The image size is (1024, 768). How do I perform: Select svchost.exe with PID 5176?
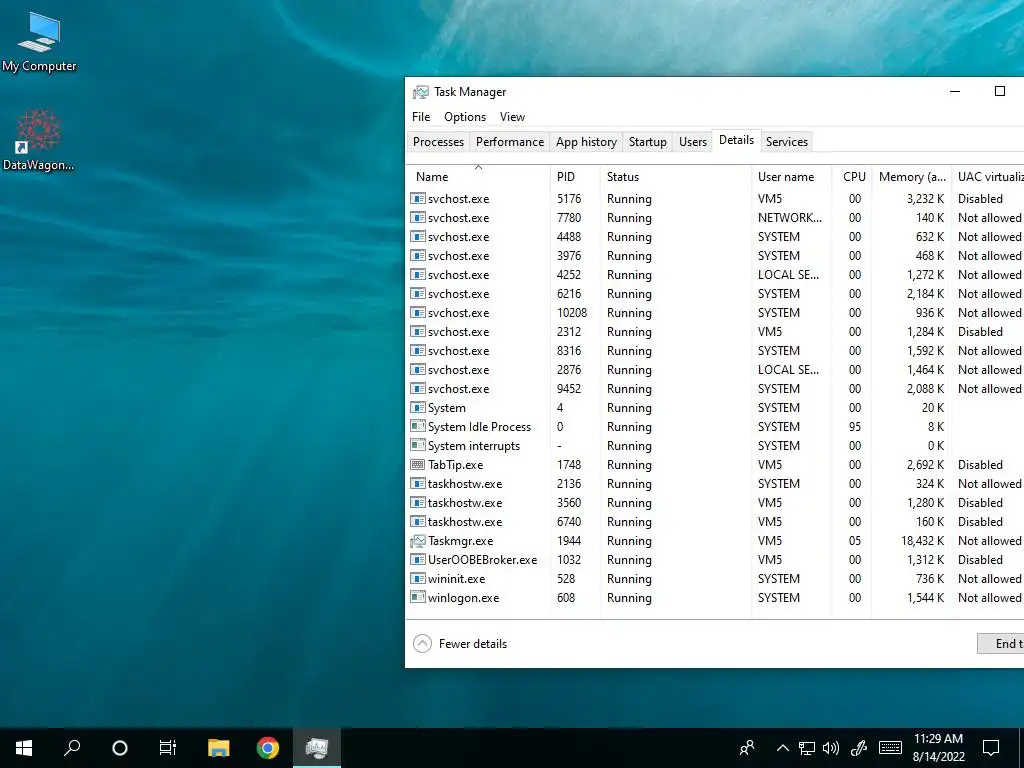(x=715, y=199)
